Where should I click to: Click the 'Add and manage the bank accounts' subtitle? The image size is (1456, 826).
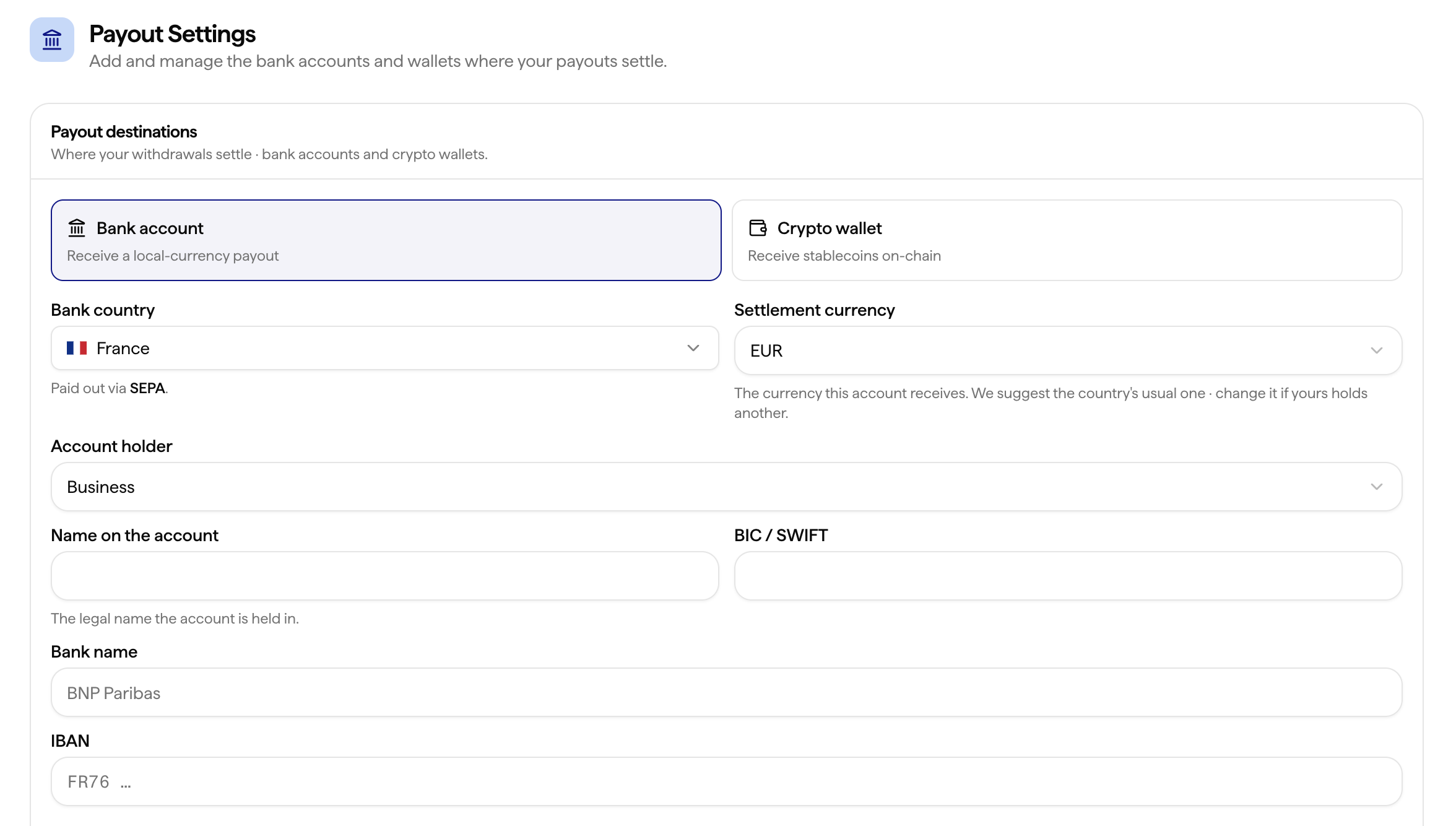tap(378, 61)
